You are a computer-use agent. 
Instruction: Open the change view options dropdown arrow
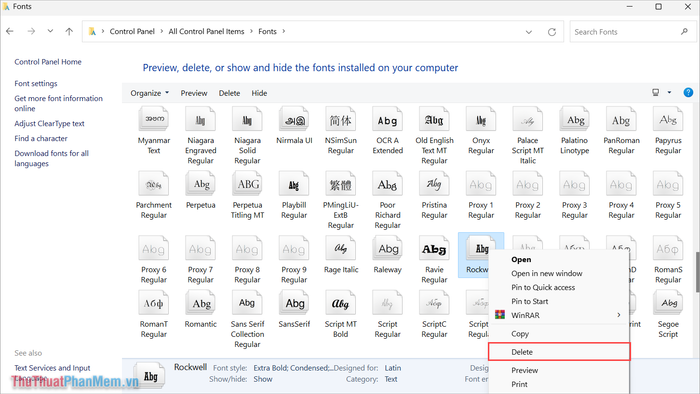coord(669,92)
